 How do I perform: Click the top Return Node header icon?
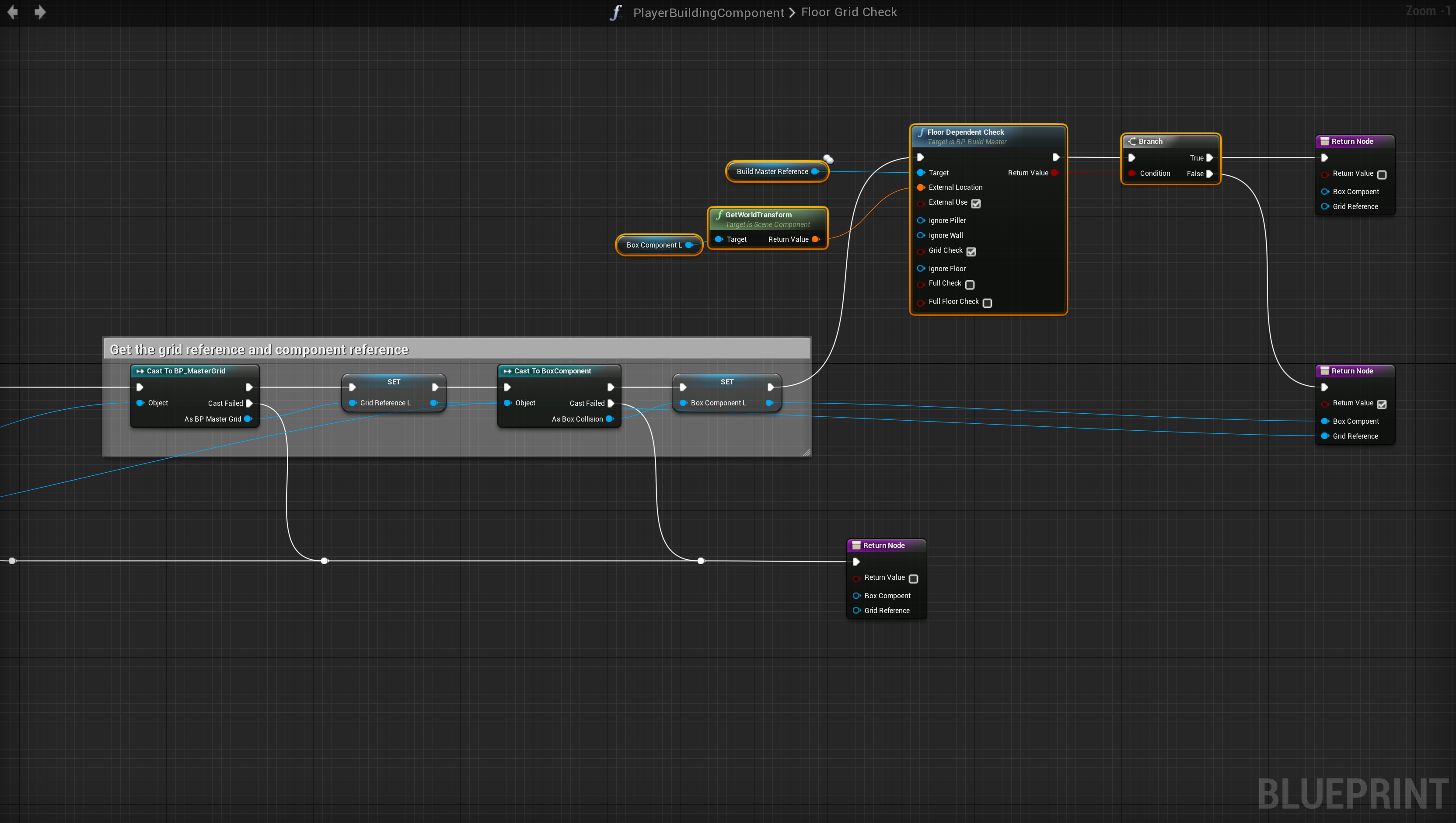pyautogui.click(x=1324, y=141)
